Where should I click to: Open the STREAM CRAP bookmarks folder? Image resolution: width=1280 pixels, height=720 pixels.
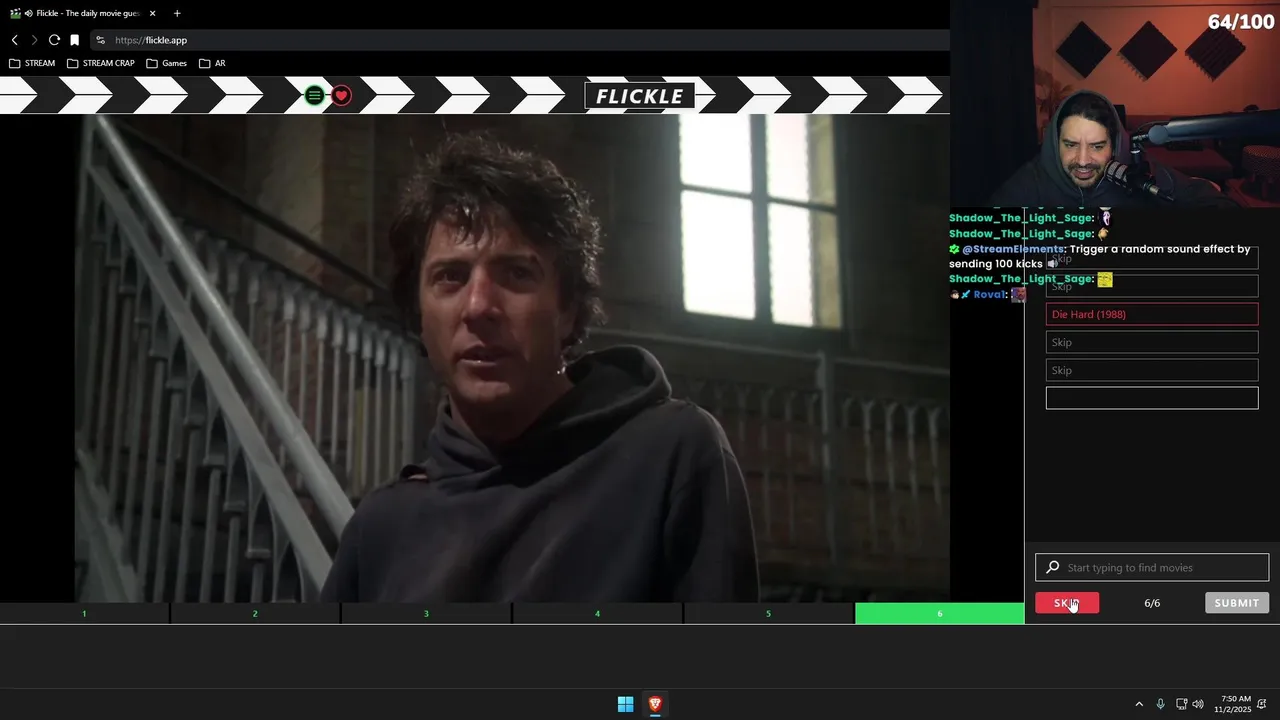100,63
